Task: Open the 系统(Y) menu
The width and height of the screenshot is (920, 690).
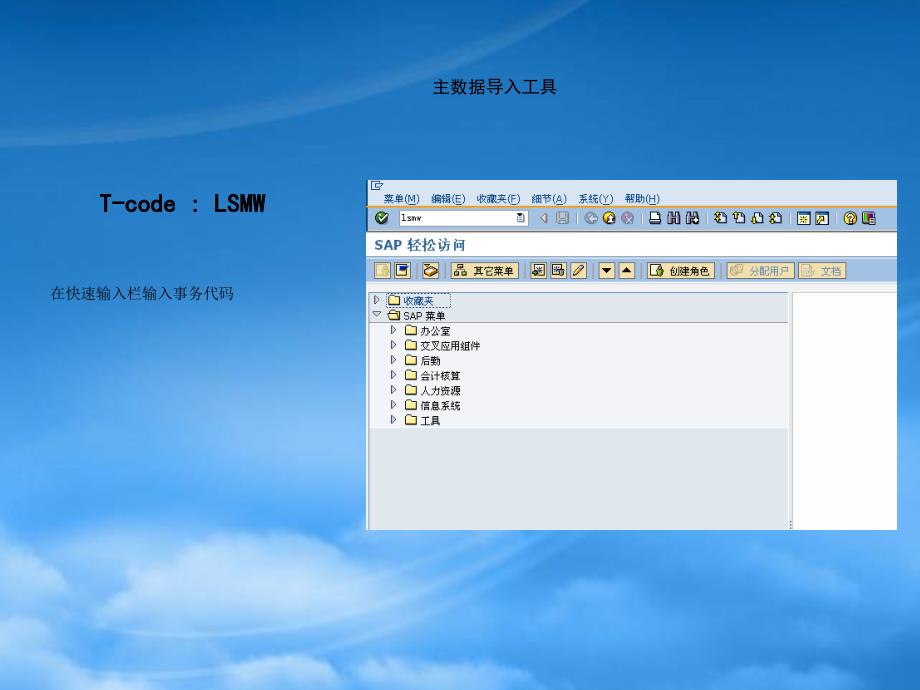Action: (x=596, y=199)
